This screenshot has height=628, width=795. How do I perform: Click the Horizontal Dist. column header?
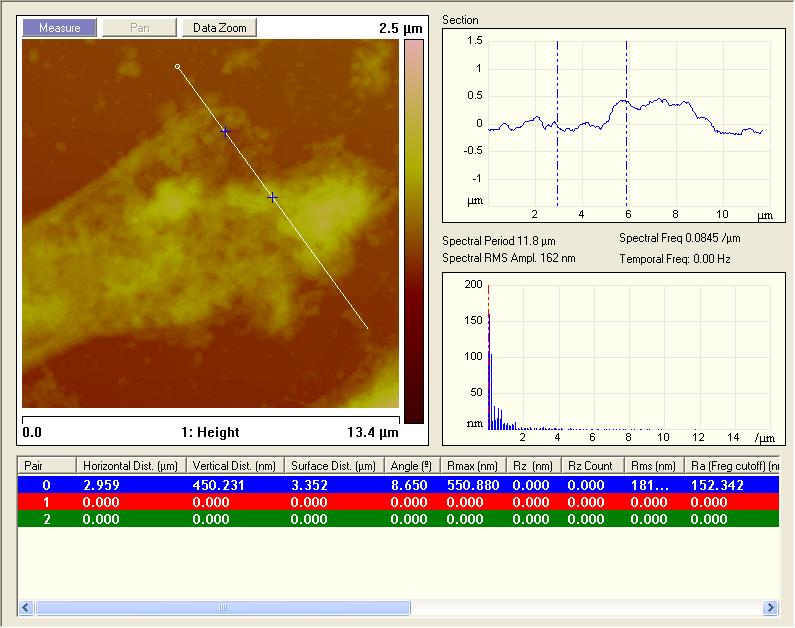[x=131, y=466]
